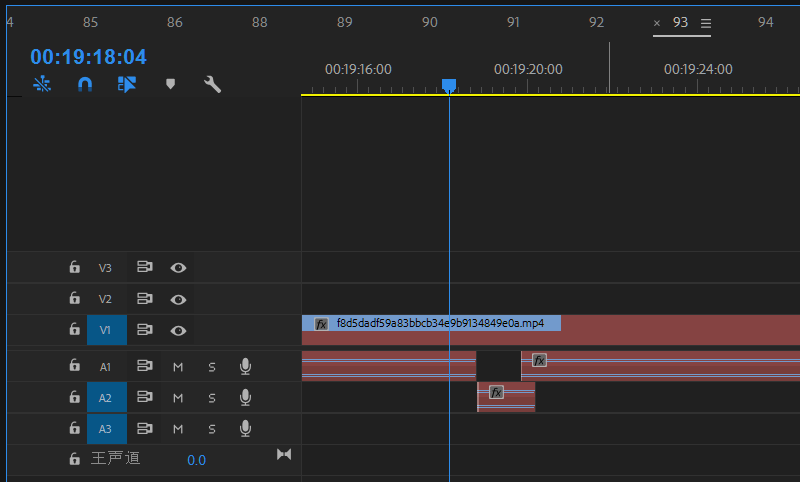Switch to sequence tab 91
800x482 pixels.
point(513,22)
